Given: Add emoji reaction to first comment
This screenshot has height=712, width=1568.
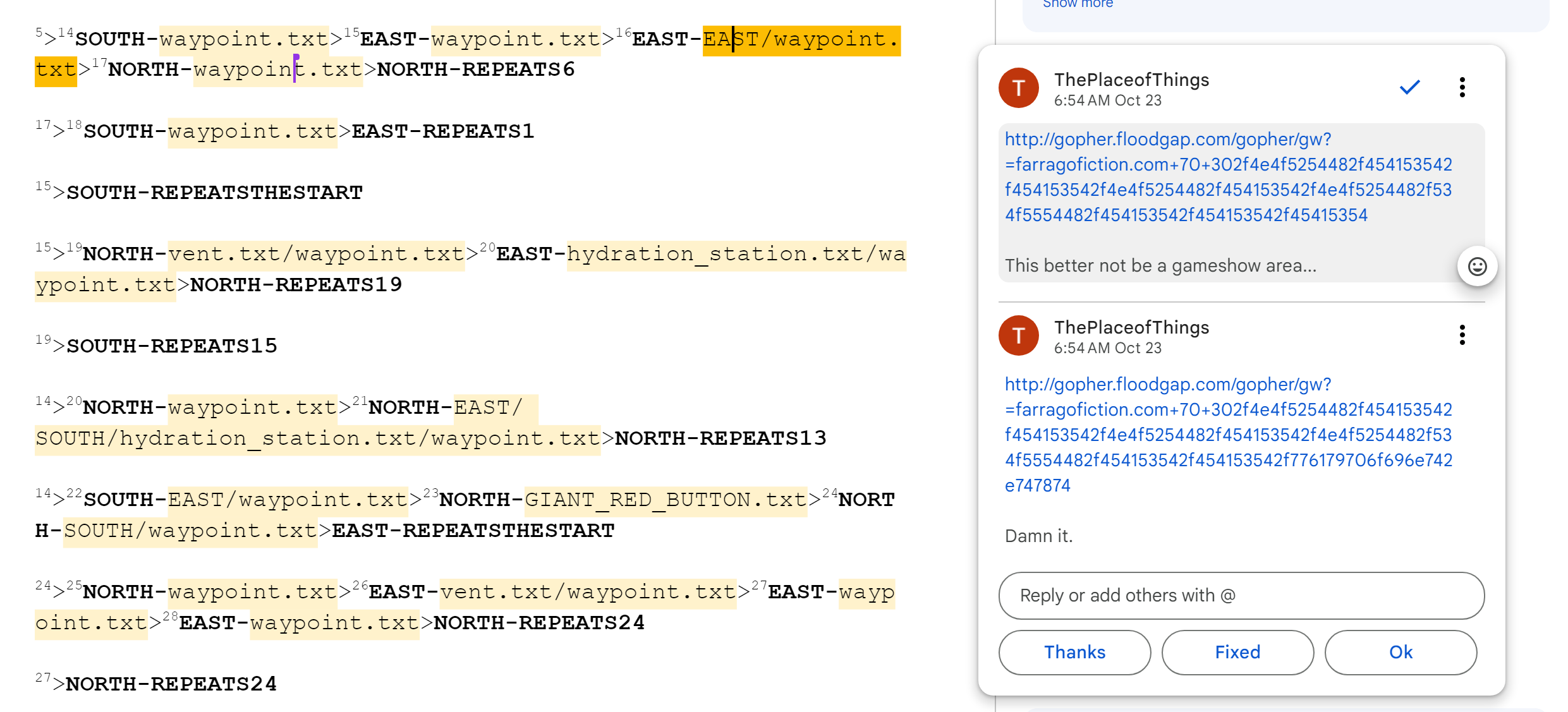Looking at the screenshot, I should point(1477,267).
